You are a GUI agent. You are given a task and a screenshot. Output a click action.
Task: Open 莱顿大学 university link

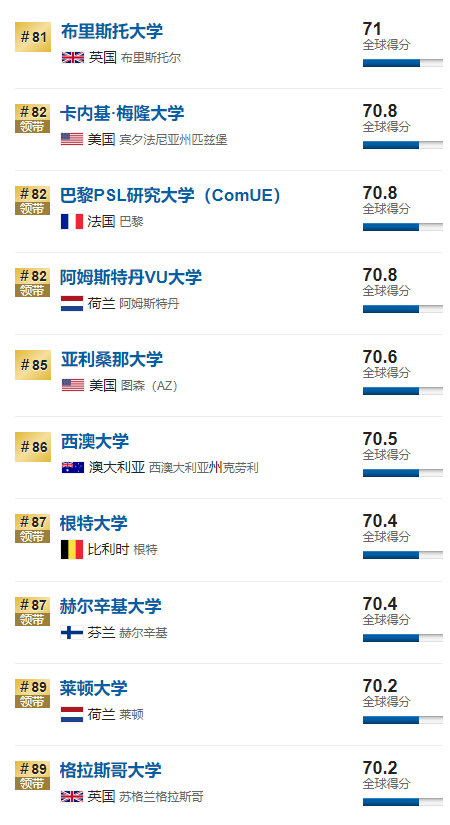click(x=94, y=688)
